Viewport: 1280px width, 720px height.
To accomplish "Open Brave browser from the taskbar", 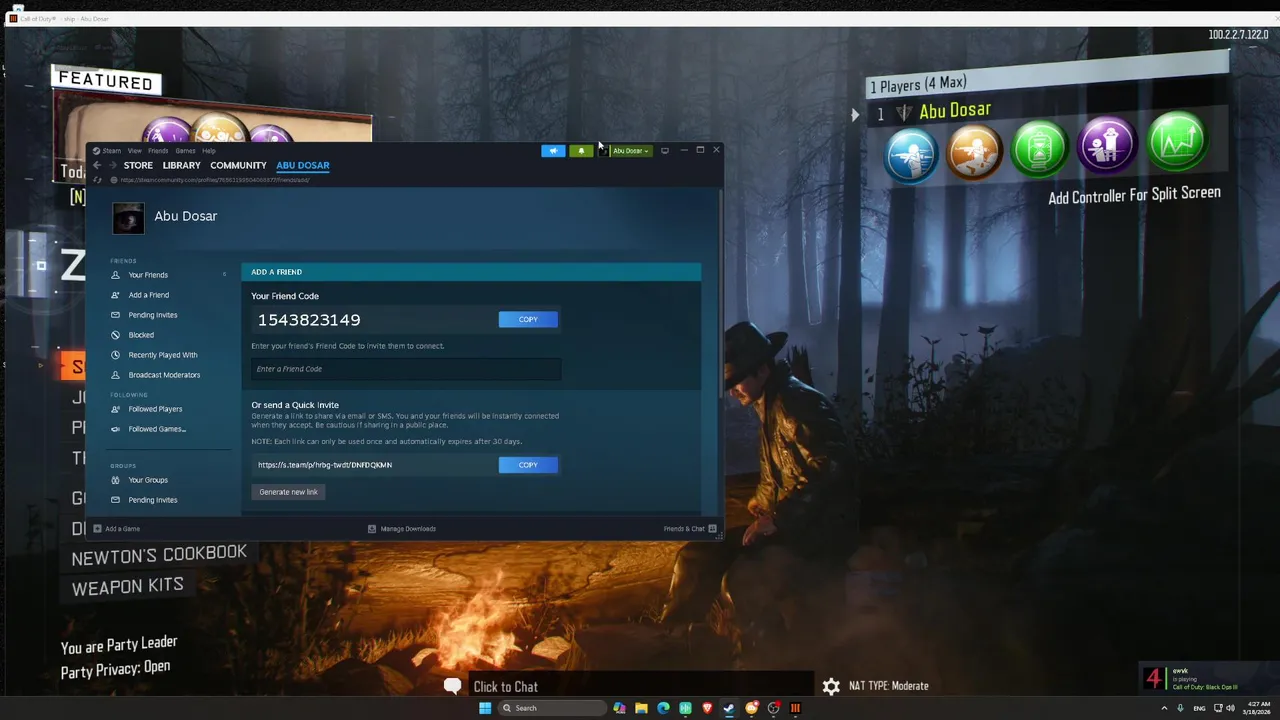I will point(707,708).
